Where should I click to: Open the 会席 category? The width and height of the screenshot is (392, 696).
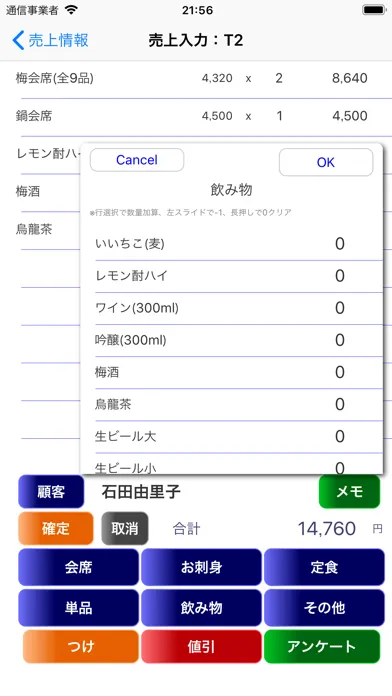[79, 567]
